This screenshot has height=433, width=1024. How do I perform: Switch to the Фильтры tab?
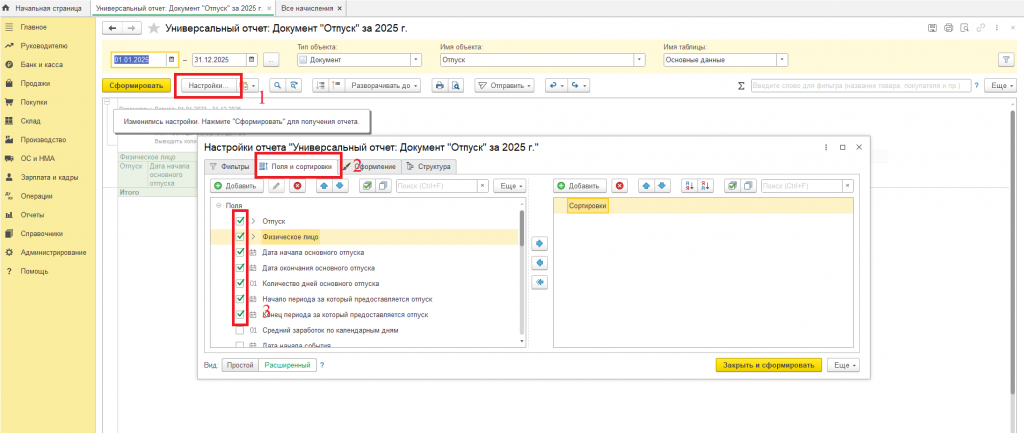pyautogui.click(x=229, y=167)
